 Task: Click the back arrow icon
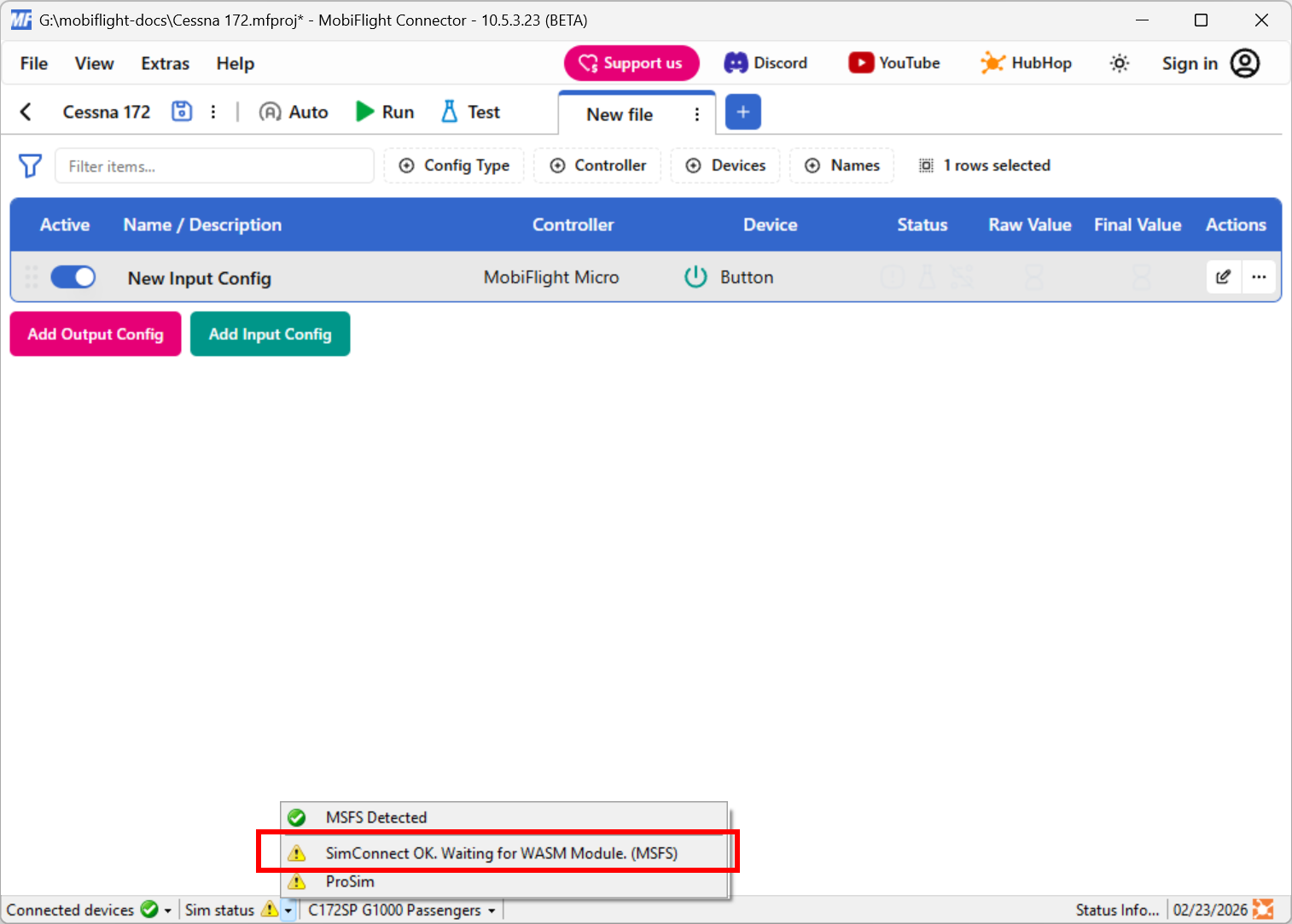pos(26,112)
